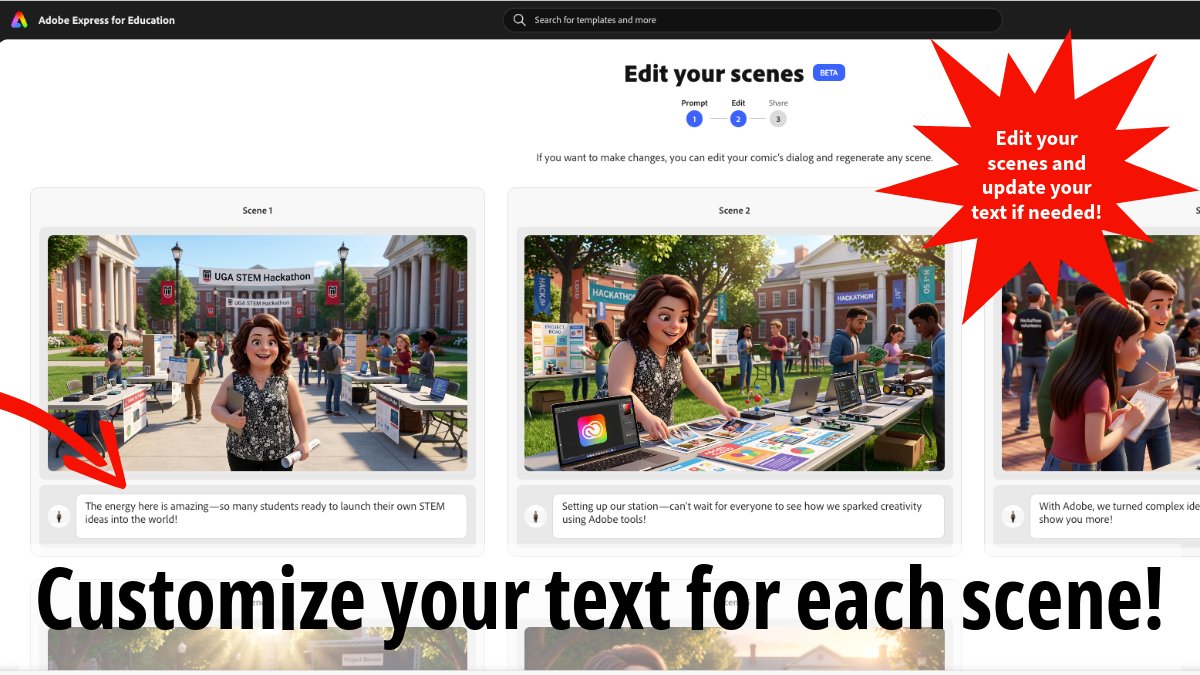Click the search templates field
Screen dimensions: 1200x675
752,20
